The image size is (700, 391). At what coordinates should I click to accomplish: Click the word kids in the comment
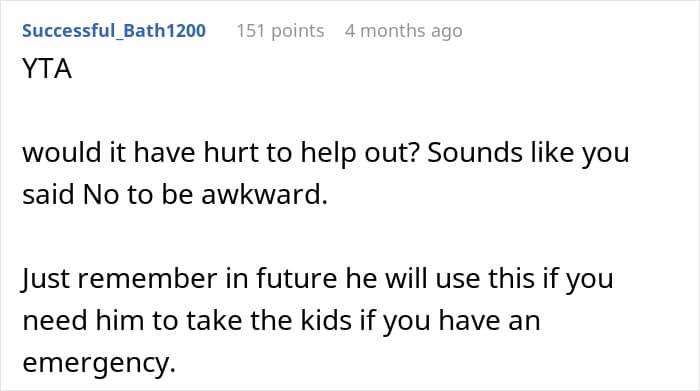(x=326, y=320)
